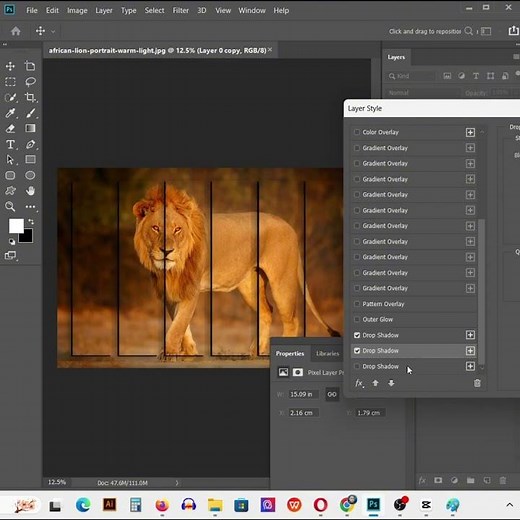
Task: Close the african-lion-portrait document tab
Action: pyautogui.click(x=270, y=50)
